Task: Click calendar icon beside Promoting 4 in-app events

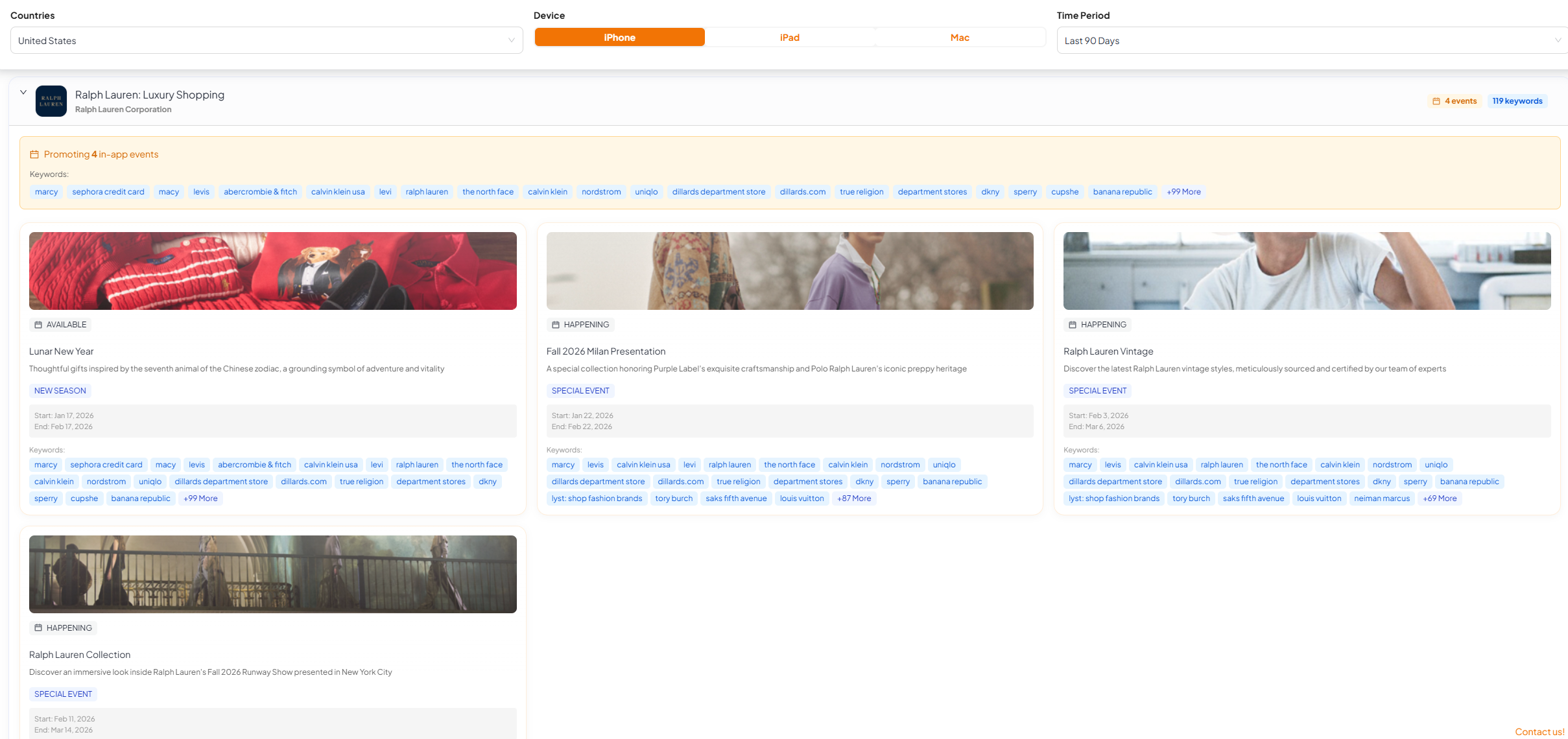Action: coord(34,154)
